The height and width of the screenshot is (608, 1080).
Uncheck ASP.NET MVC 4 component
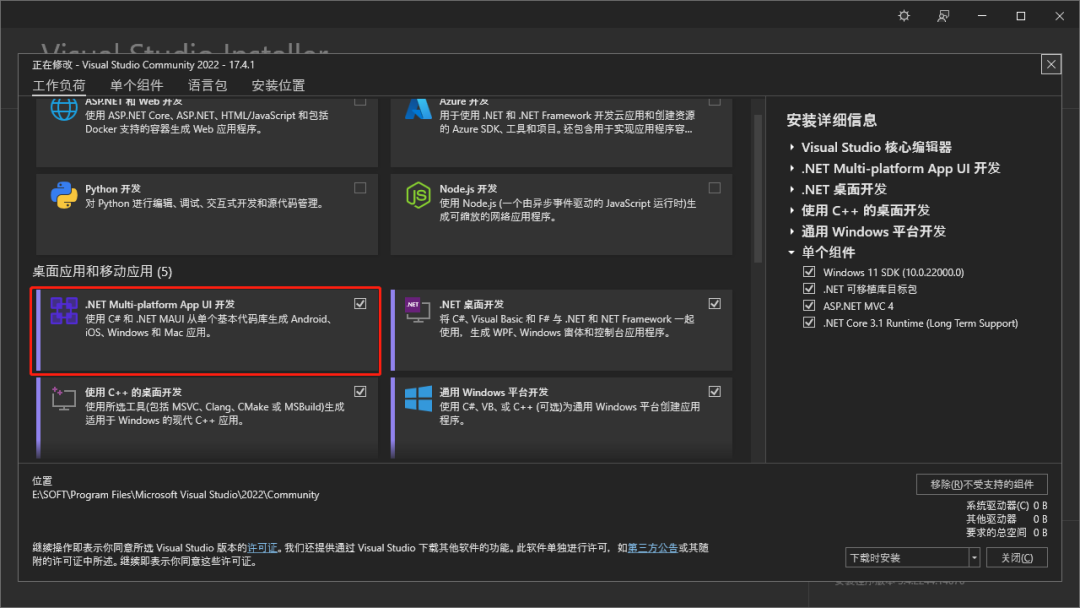click(x=809, y=306)
